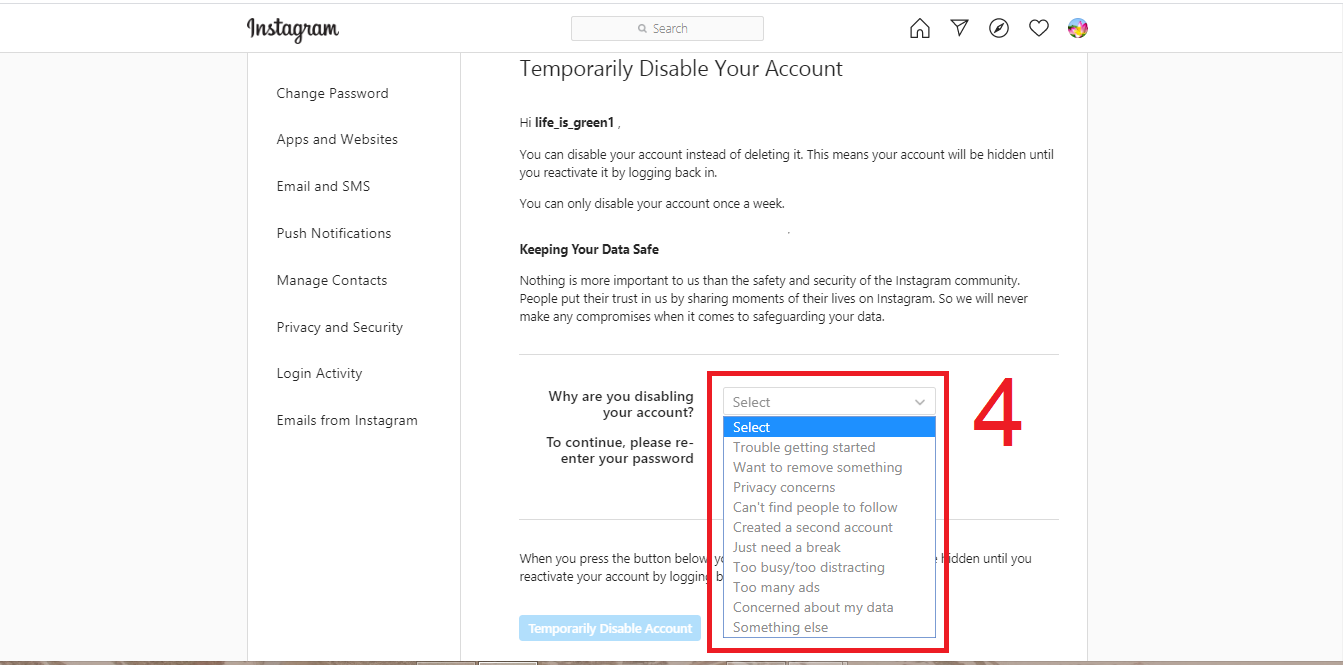Go to Privacy and Security section
Screen dimensions: 1343x665
click(339, 327)
